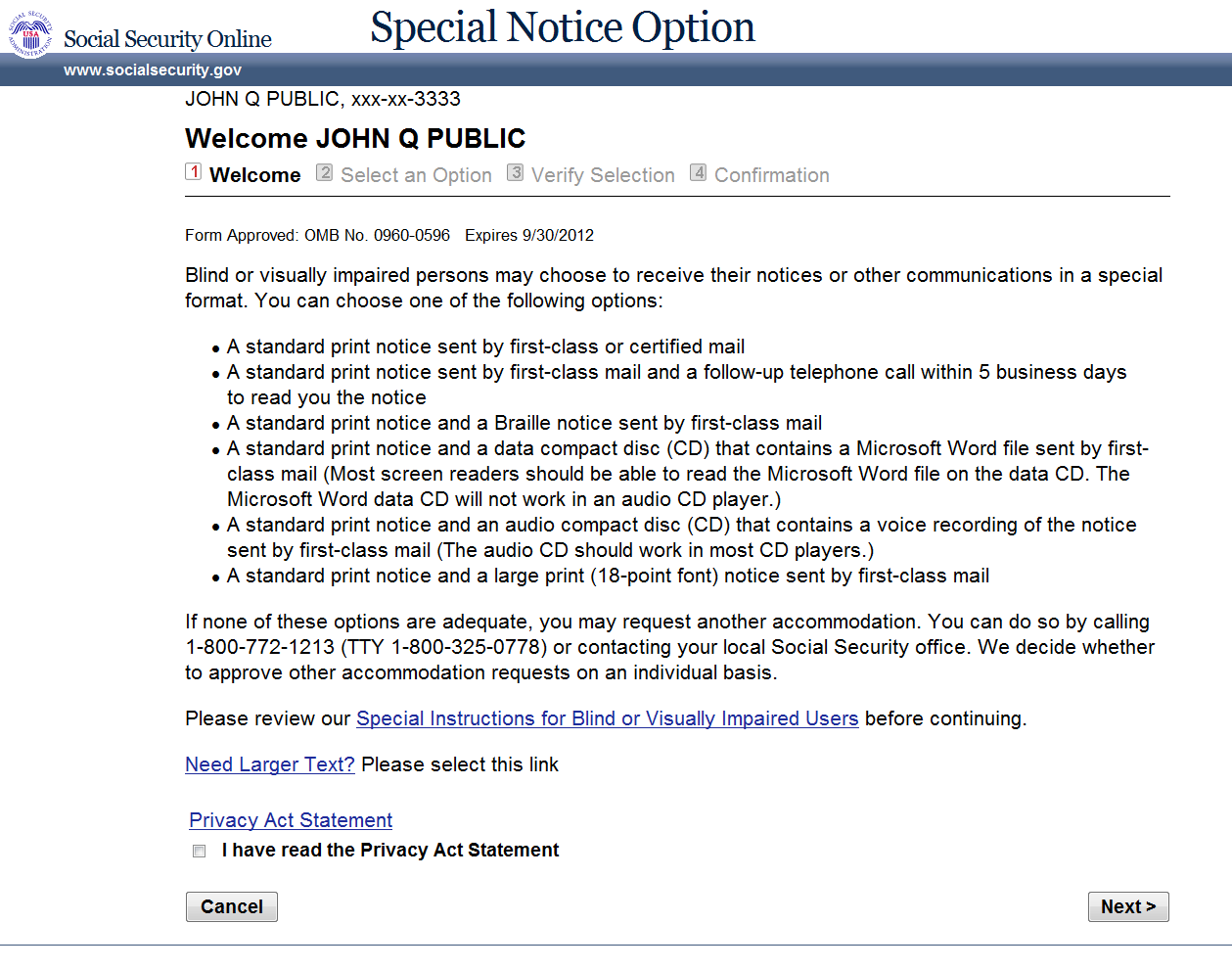
Task: Follow the Need Larger Text? link
Action: [270, 764]
